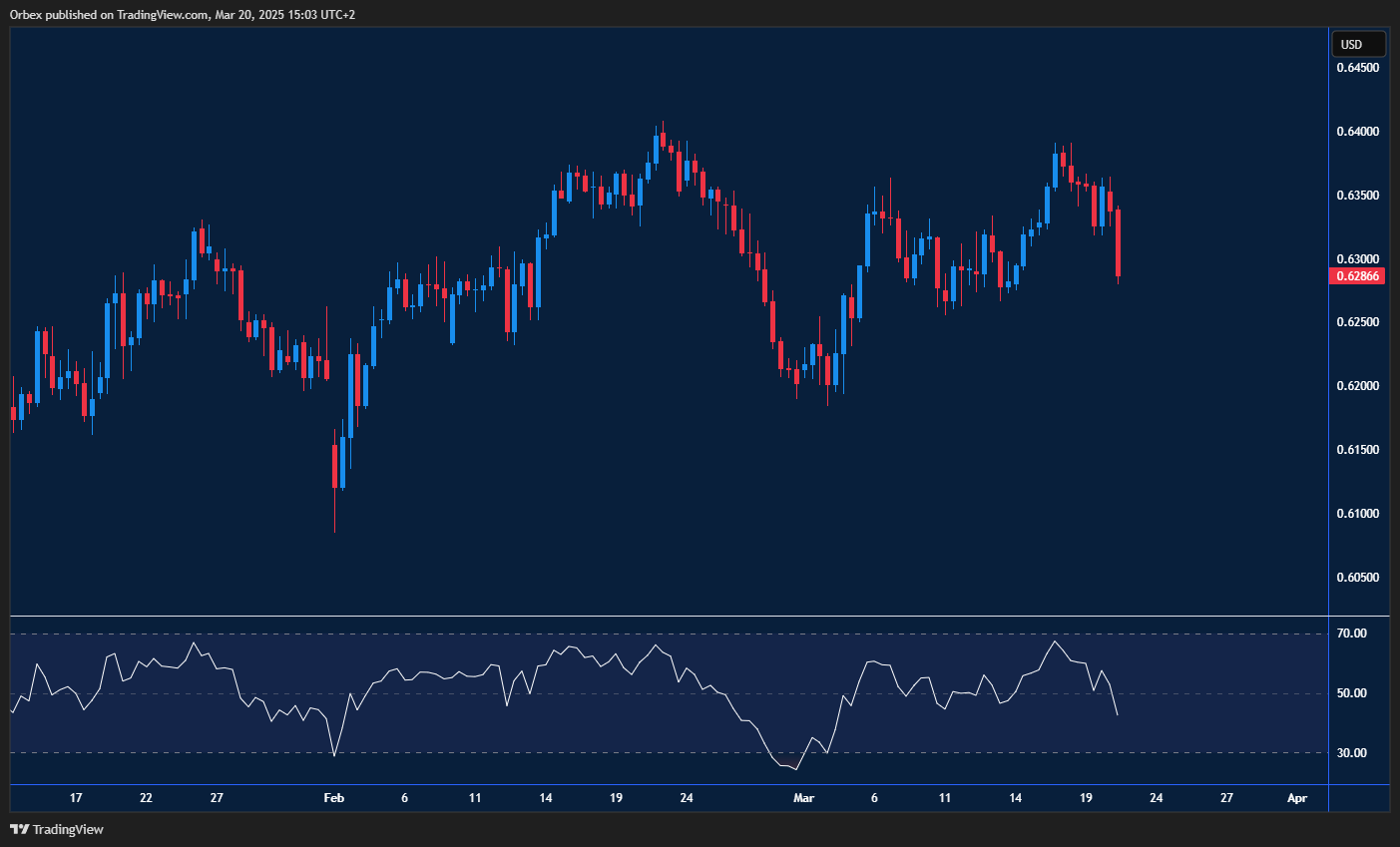Viewport: 1400px width, 847px height.
Task: Click the RSI upper band at 70.00
Action: point(699,632)
